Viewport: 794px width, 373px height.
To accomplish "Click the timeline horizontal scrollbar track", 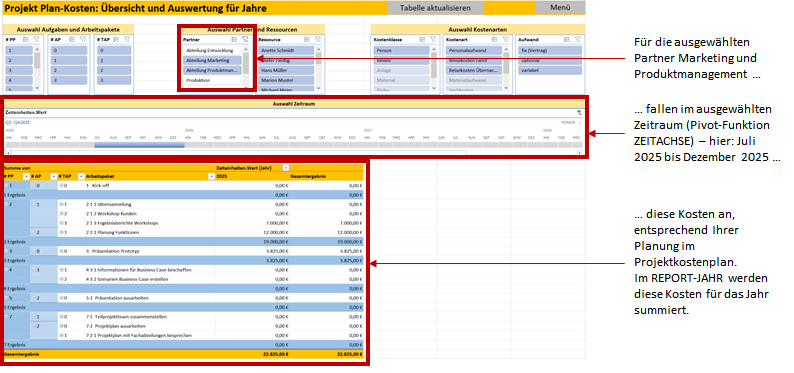I will click(x=294, y=152).
